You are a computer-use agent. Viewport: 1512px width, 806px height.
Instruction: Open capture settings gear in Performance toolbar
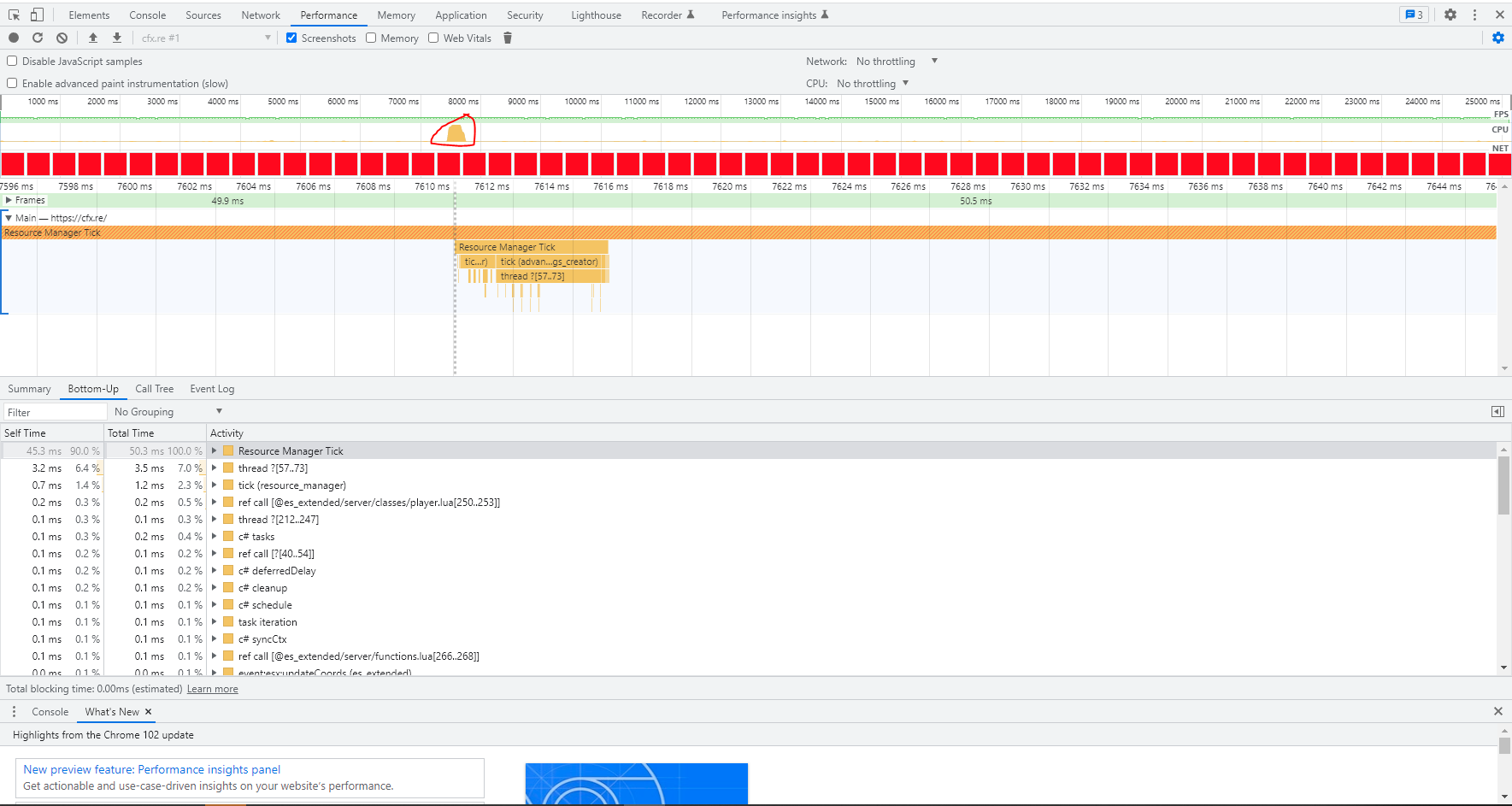point(1497,38)
